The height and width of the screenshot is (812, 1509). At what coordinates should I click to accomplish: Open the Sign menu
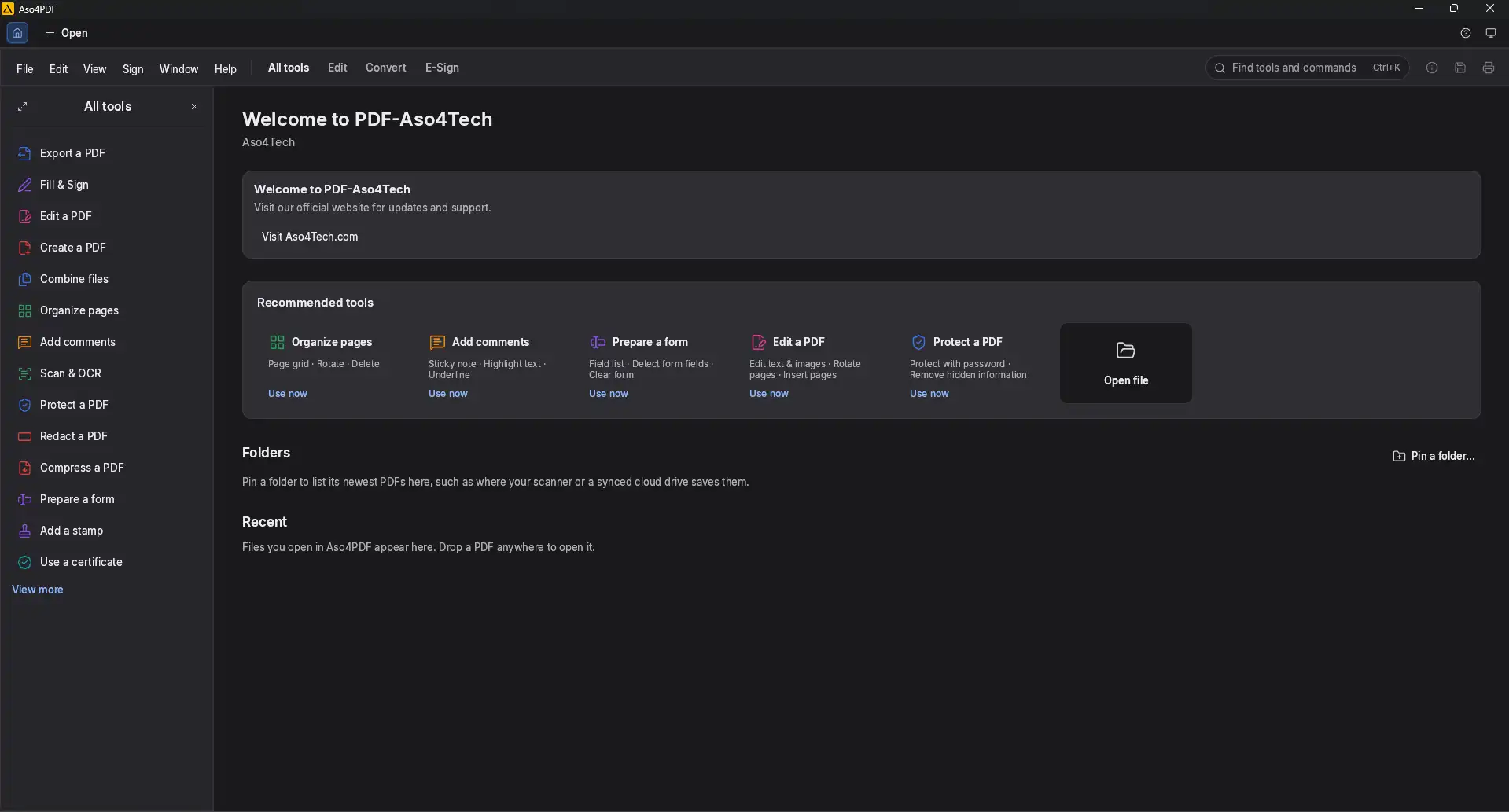point(133,68)
